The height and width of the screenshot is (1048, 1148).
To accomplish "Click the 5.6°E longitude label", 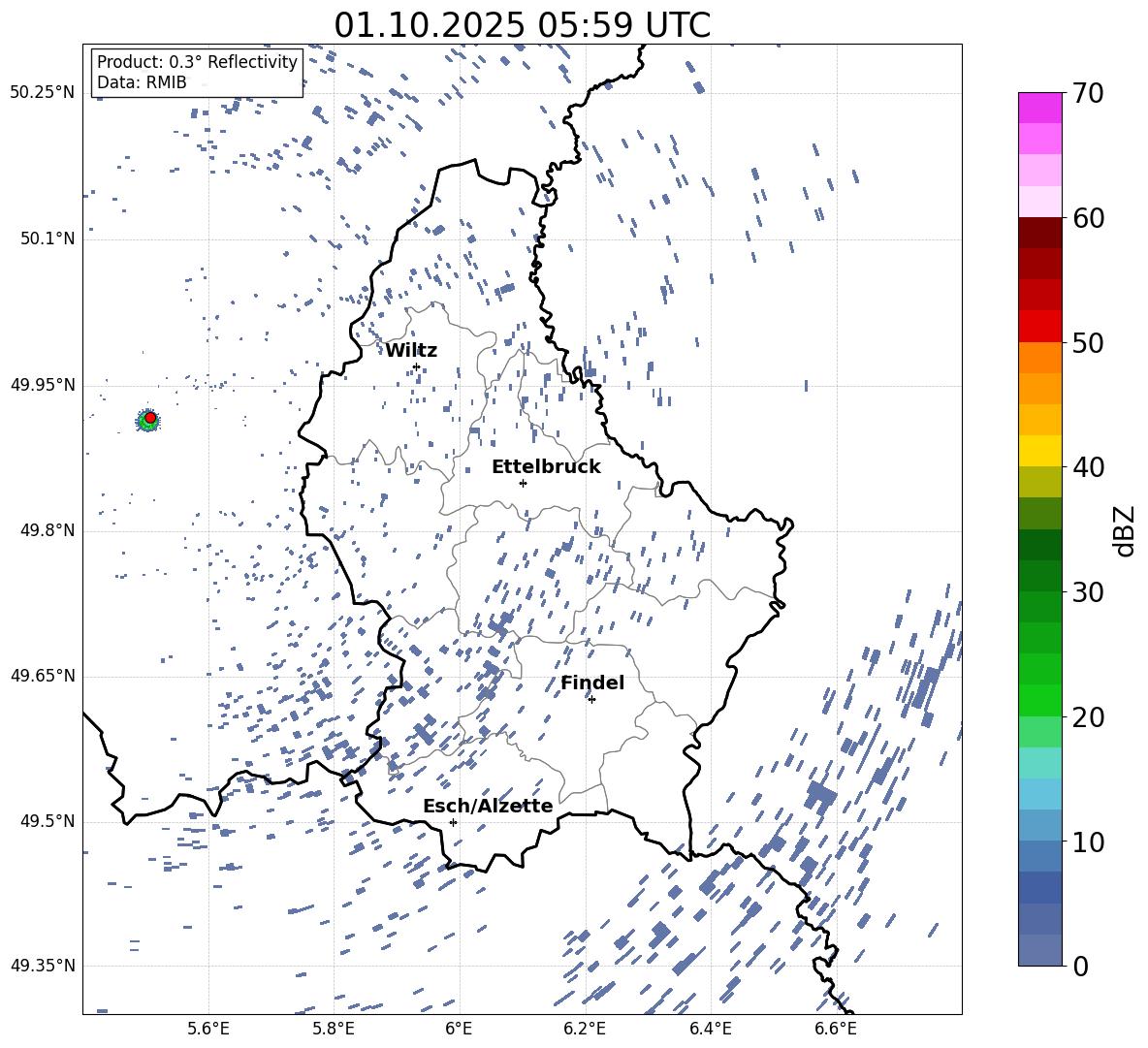I will point(208,1029).
